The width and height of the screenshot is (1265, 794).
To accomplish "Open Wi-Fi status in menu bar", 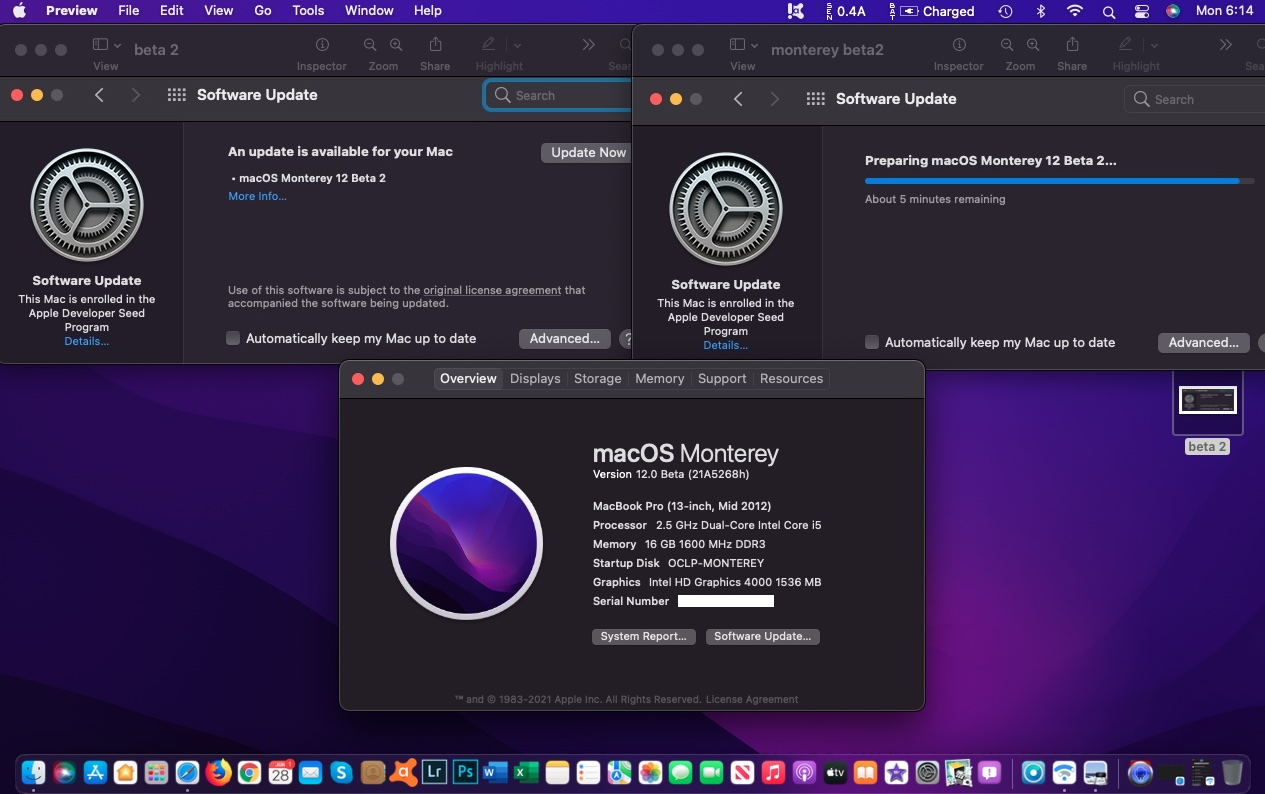I will 1075,11.
